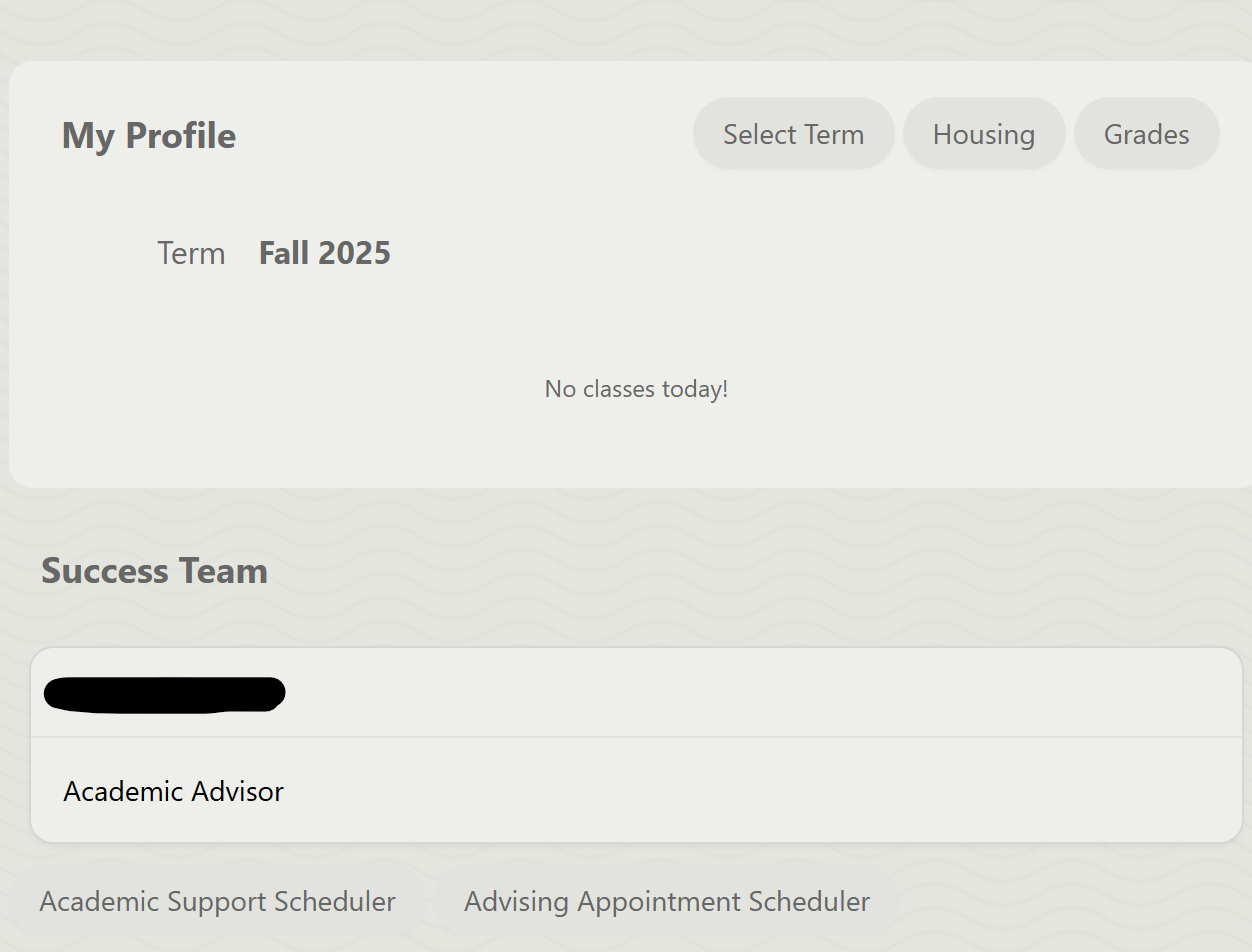Choose Housing from the top actions
Screen dimensions: 1252x952
click(983, 133)
